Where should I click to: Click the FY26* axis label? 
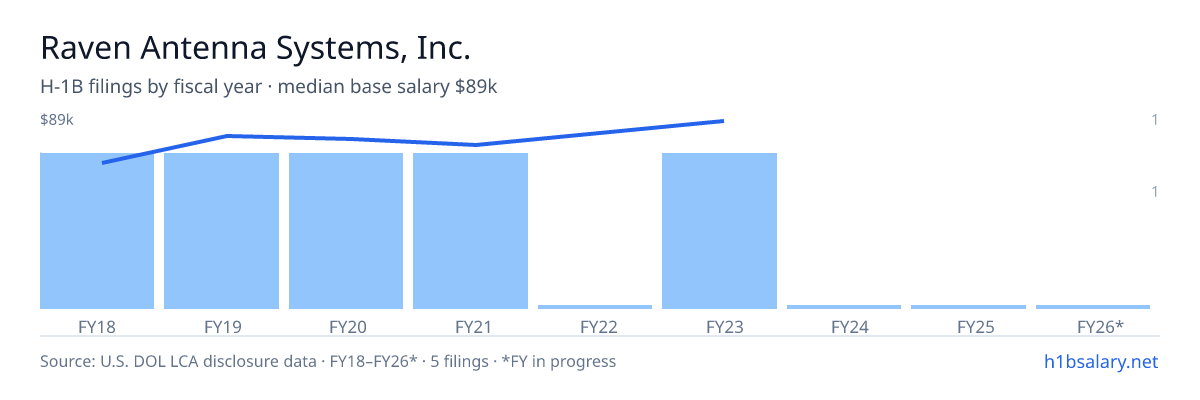tap(1101, 326)
